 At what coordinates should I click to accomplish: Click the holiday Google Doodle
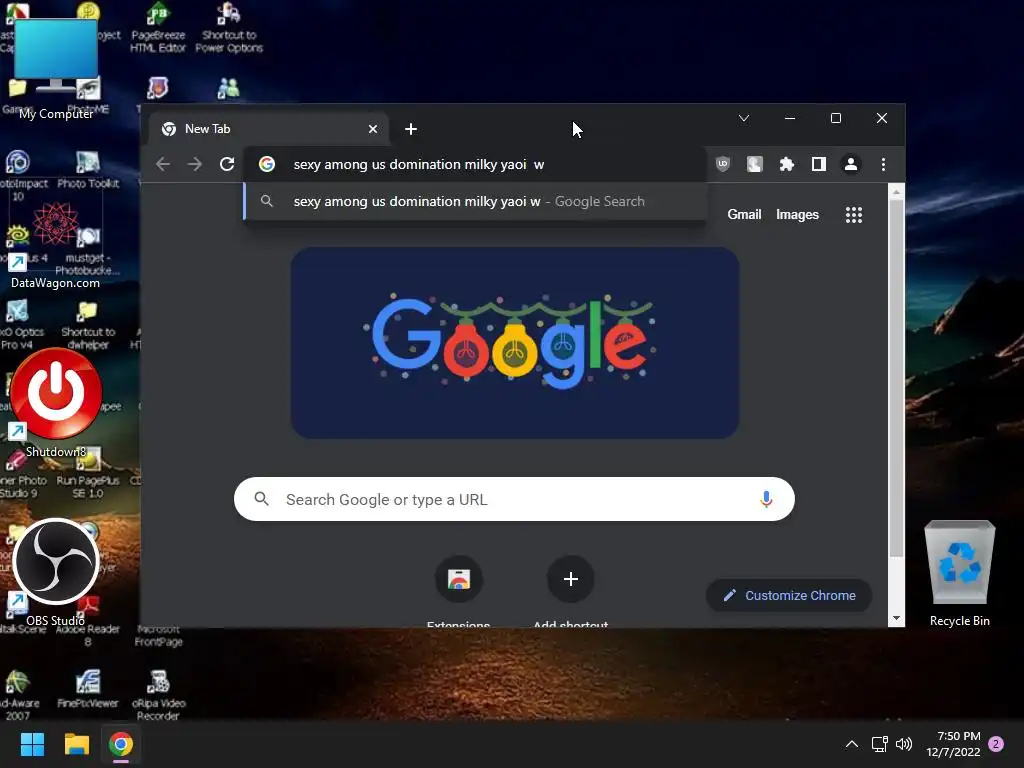(515, 343)
